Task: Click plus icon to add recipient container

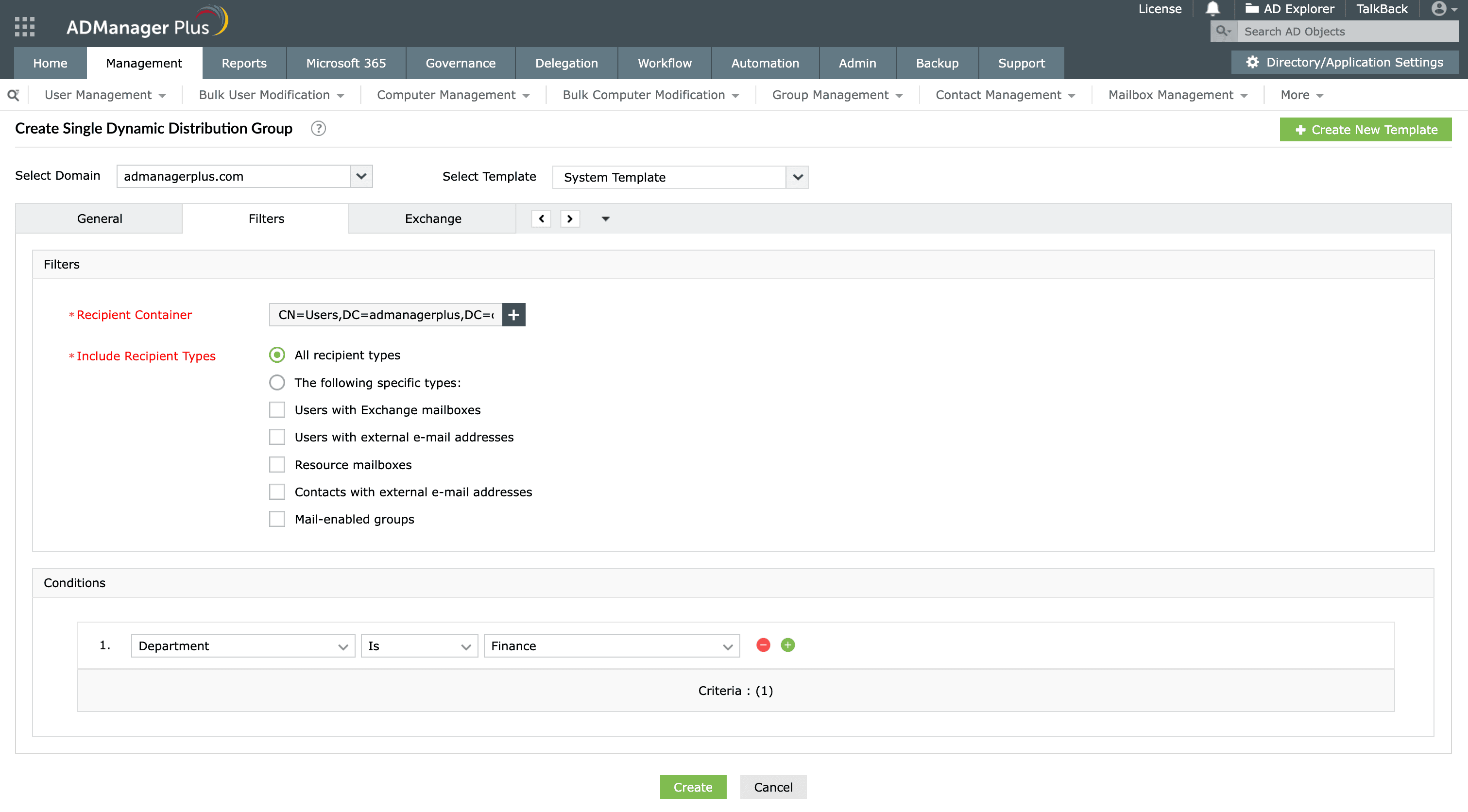Action: click(513, 315)
